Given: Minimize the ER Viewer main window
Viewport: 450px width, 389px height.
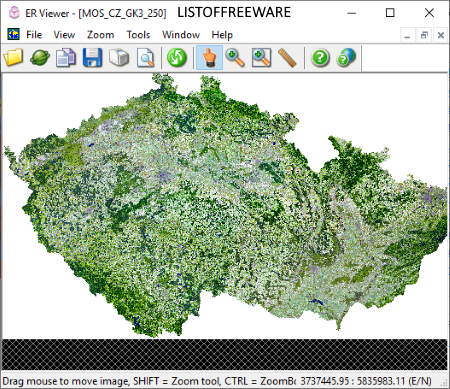Looking at the screenshot, I should [352, 13].
